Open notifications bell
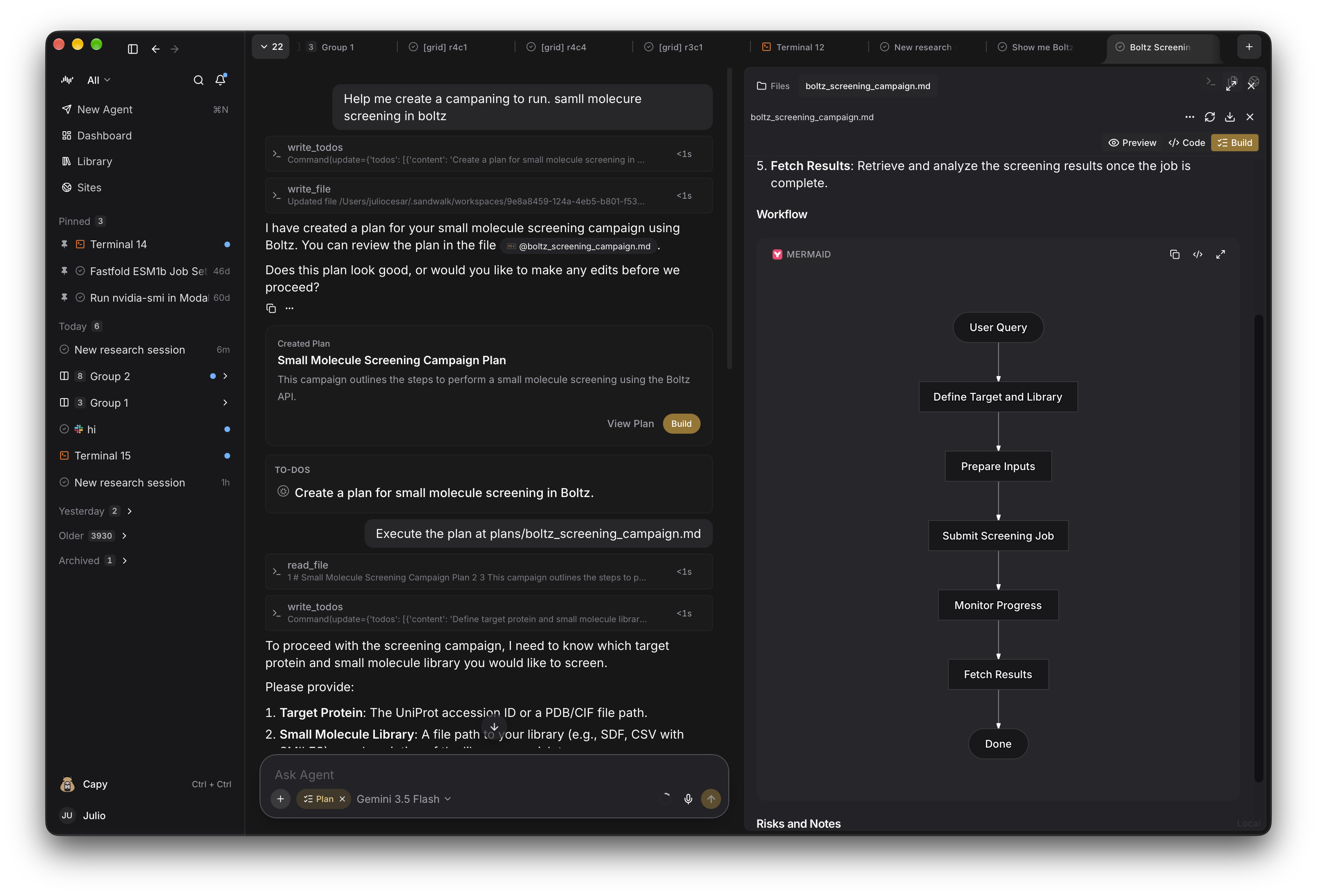 220,80
